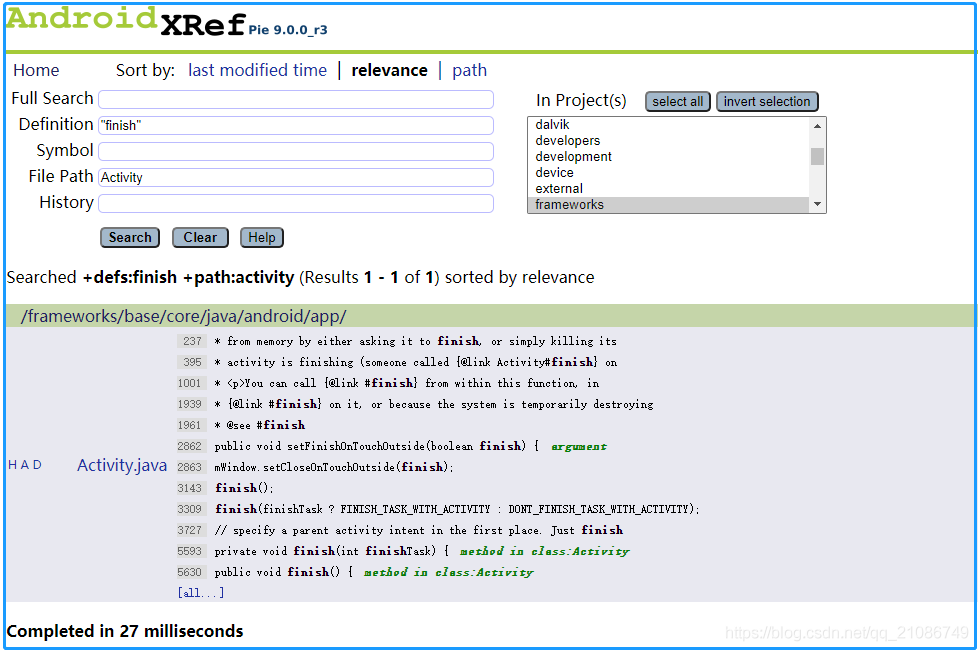Open the Help button
Viewport: 978px width, 651px height.
[x=262, y=238]
